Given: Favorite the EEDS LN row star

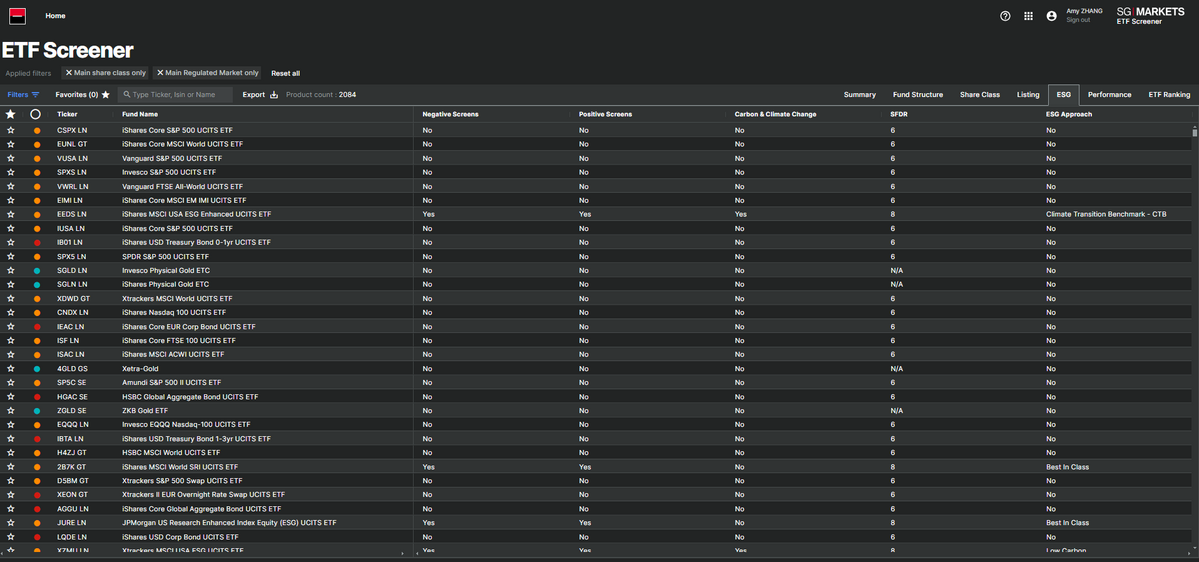Looking at the screenshot, I should point(11,214).
